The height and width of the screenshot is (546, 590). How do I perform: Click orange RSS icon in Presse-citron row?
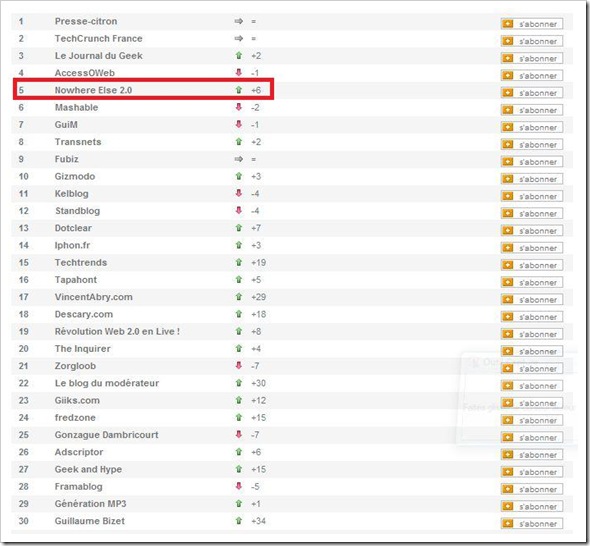pos(508,24)
